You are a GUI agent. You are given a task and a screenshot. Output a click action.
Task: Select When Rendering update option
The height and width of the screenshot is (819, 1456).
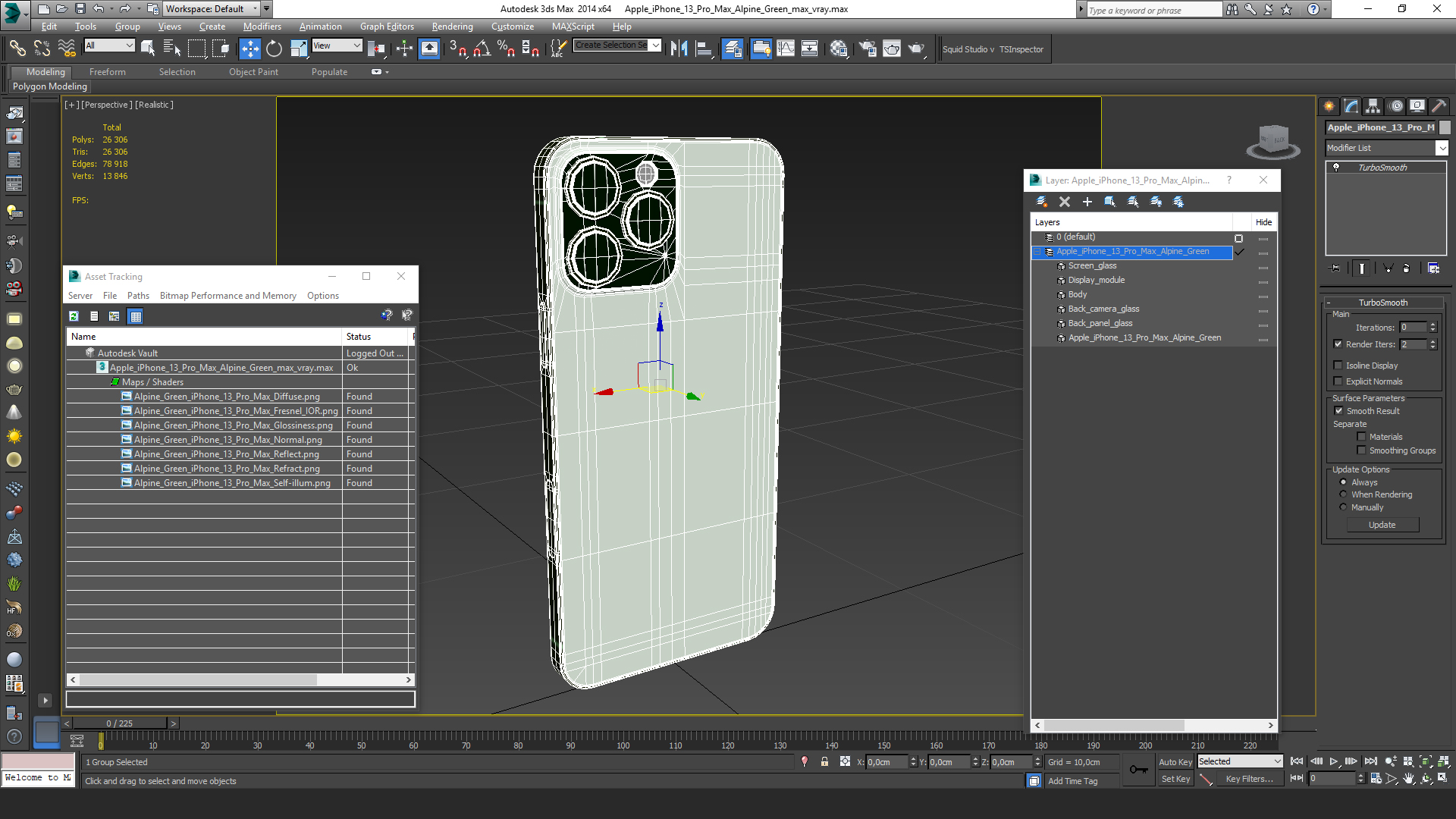coord(1343,494)
